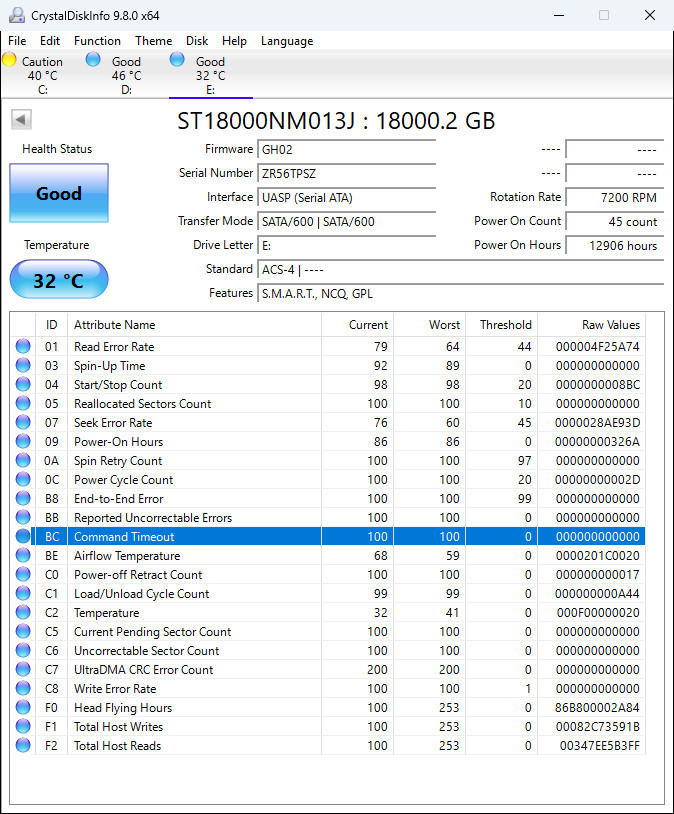This screenshot has height=814, width=674.
Task: Open the File menu
Action: pos(17,40)
